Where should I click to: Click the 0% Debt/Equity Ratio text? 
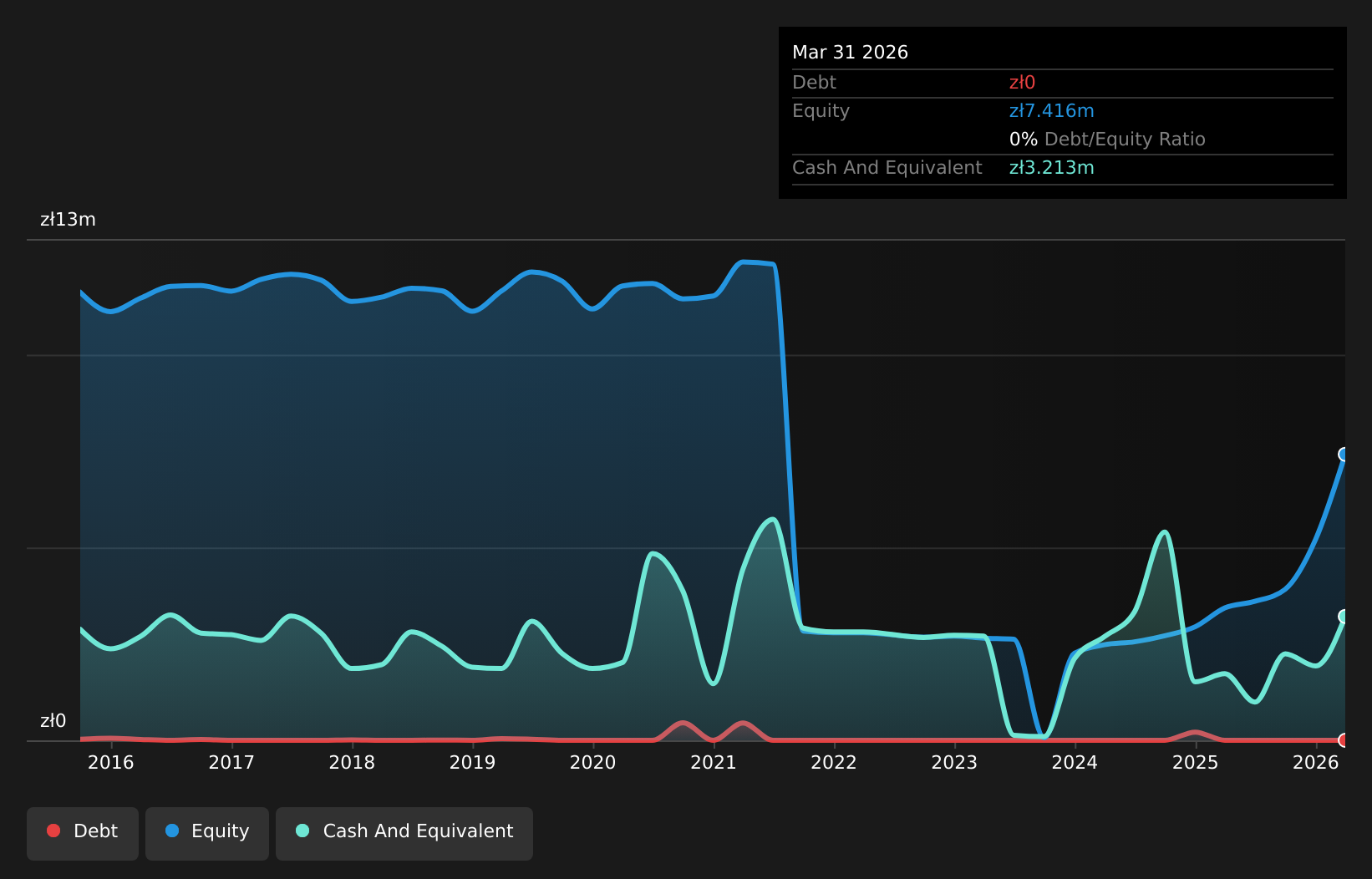coord(1107,140)
